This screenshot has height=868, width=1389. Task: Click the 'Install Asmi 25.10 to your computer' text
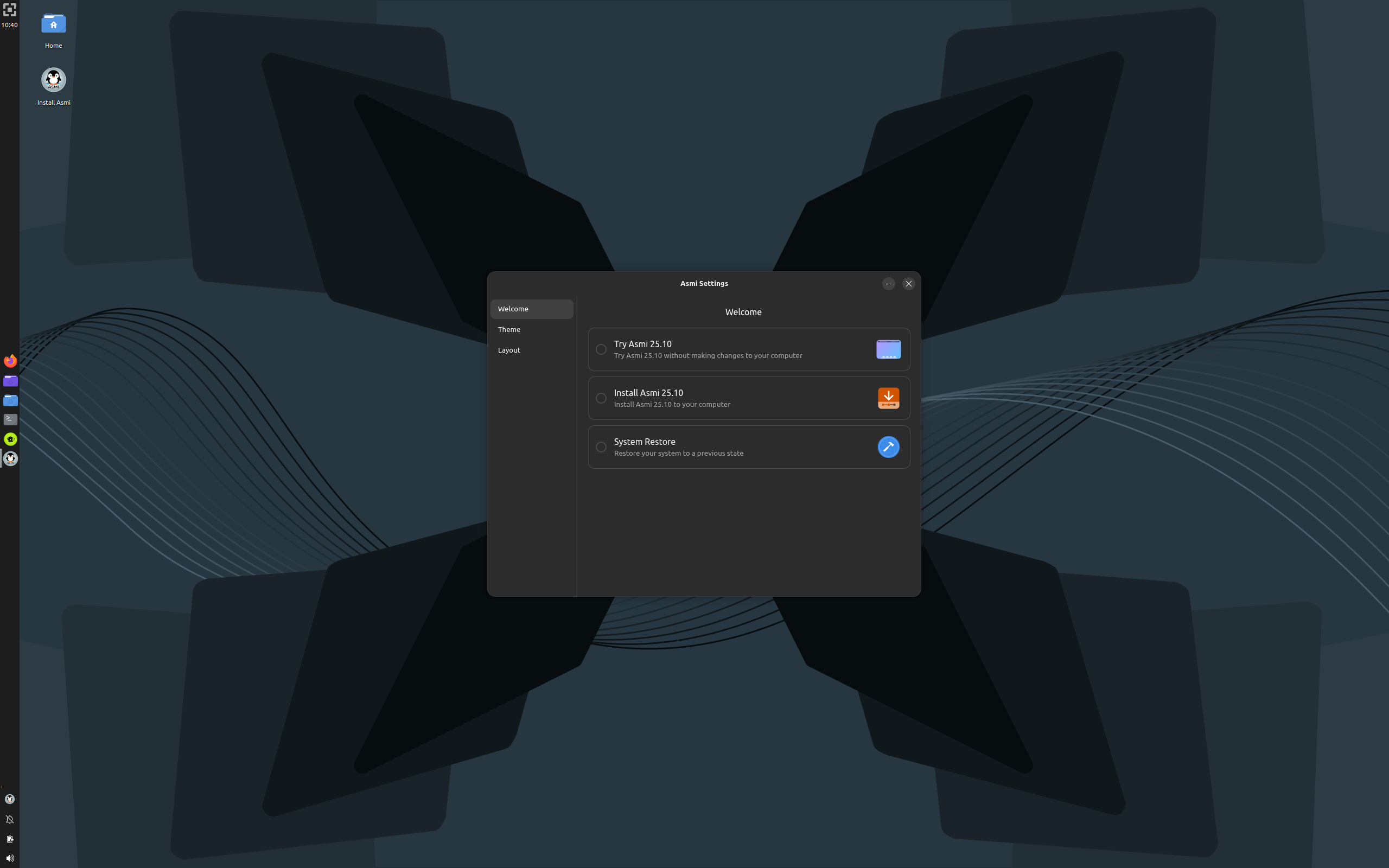pyautogui.click(x=672, y=405)
